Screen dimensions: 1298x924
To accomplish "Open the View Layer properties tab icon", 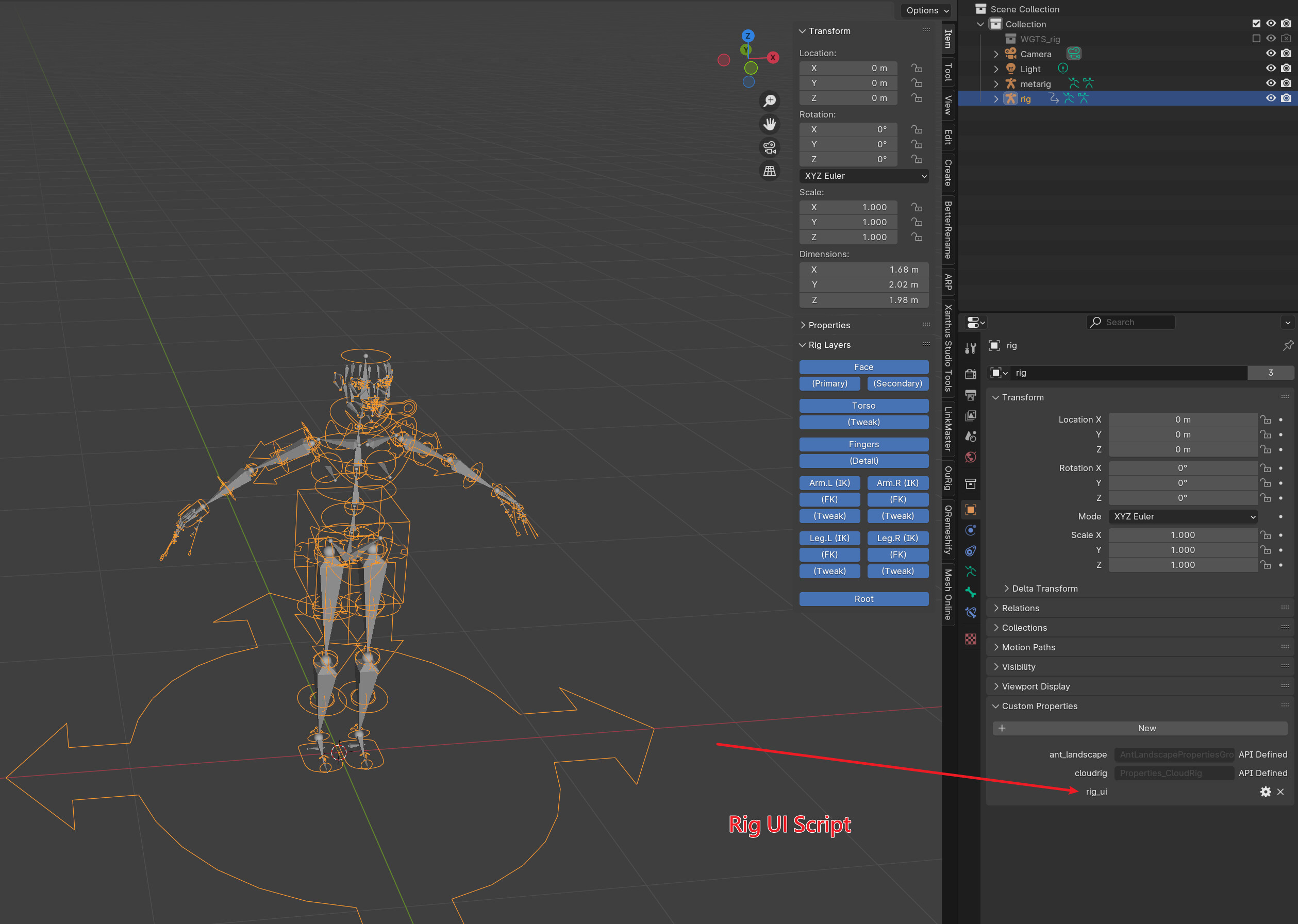I will tap(971, 416).
